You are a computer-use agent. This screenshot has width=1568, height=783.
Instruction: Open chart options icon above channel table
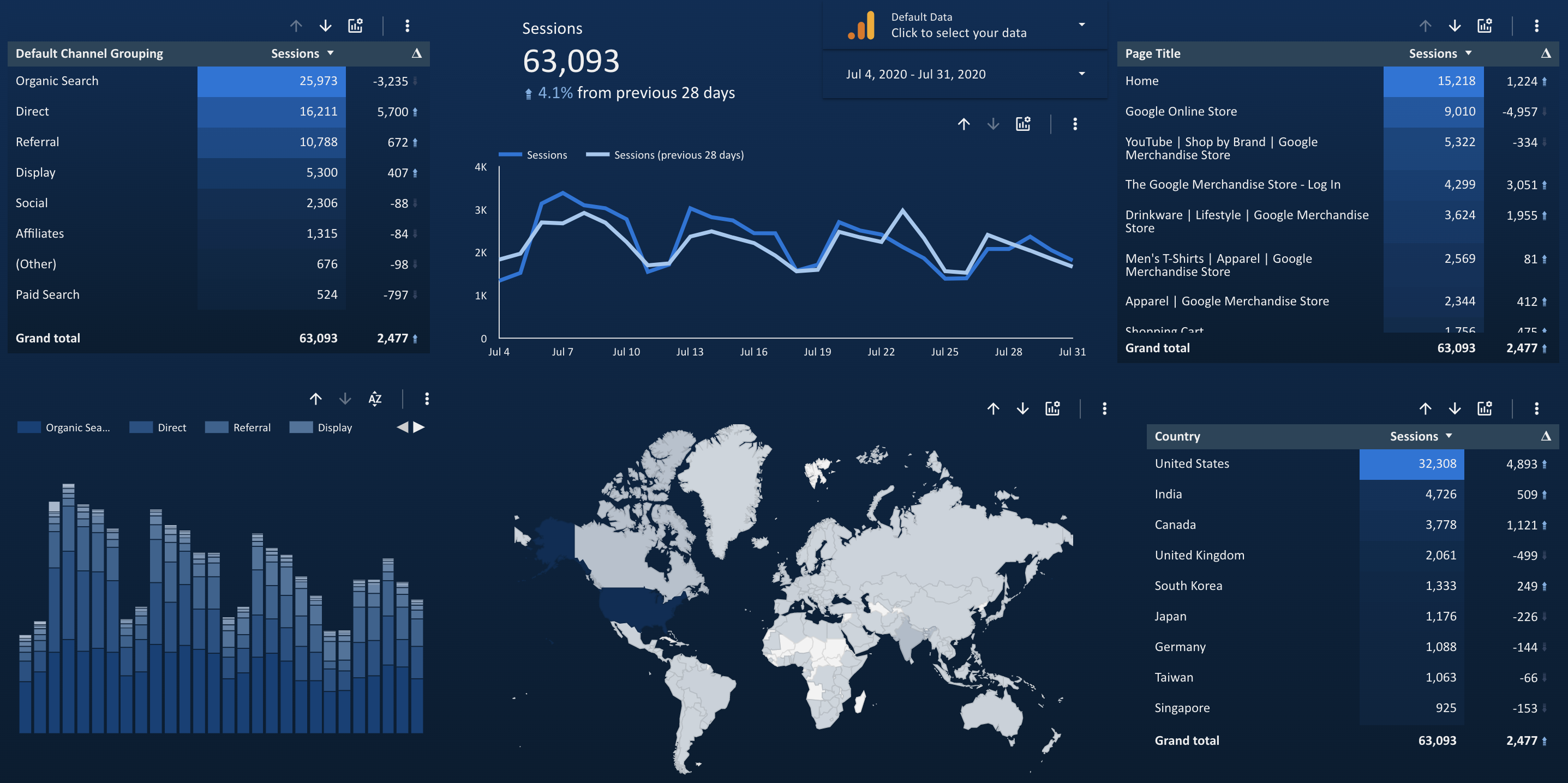pos(356,26)
